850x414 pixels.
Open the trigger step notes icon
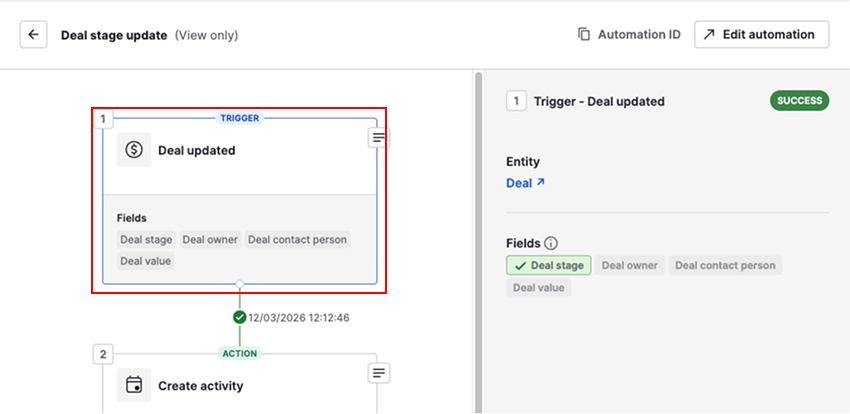[x=378, y=138]
